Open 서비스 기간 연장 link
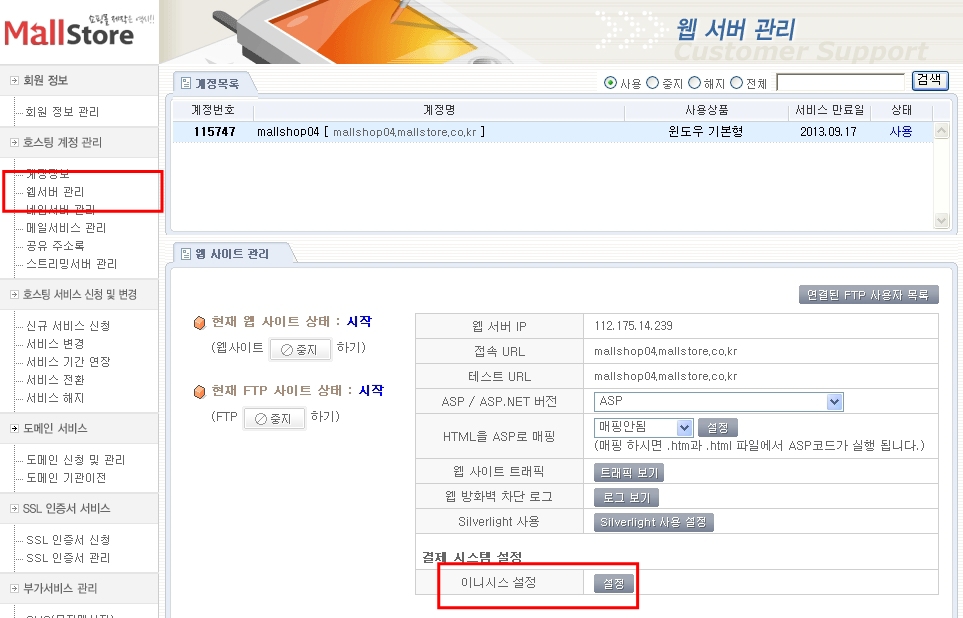Screen dimensions: 963x618 point(68,362)
